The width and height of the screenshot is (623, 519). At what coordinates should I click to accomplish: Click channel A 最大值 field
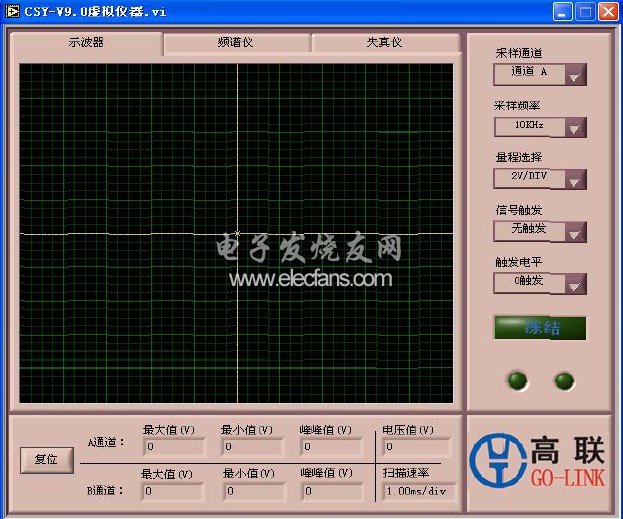coord(175,447)
